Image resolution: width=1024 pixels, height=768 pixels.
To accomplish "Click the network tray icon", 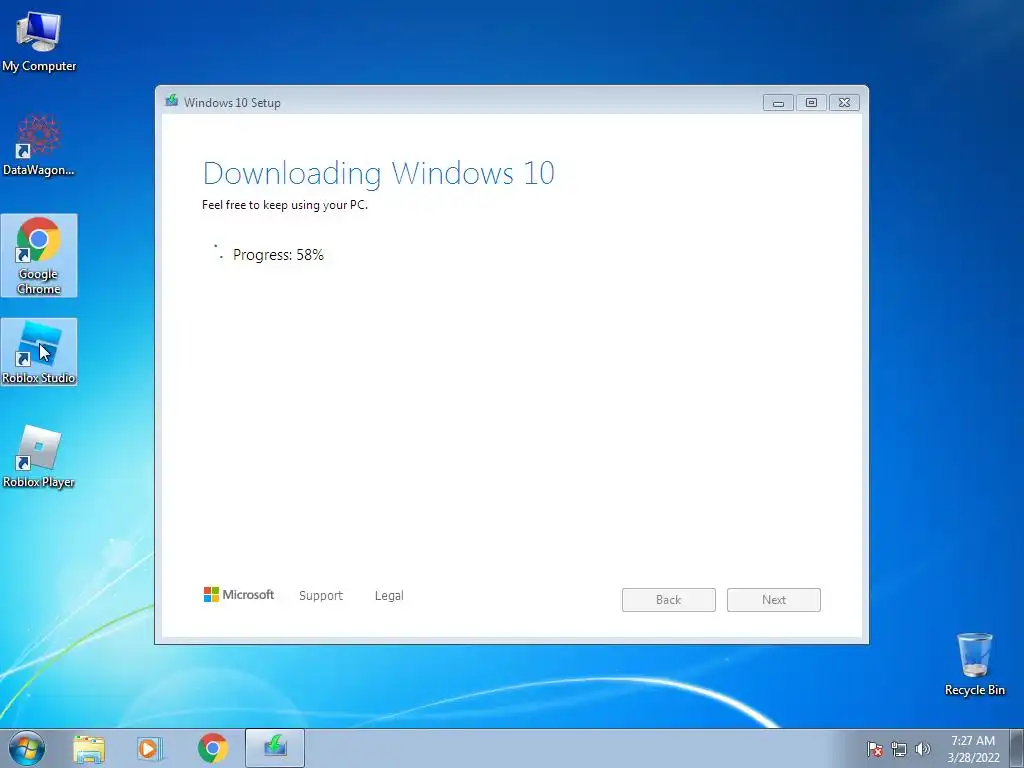I will (x=899, y=749).
